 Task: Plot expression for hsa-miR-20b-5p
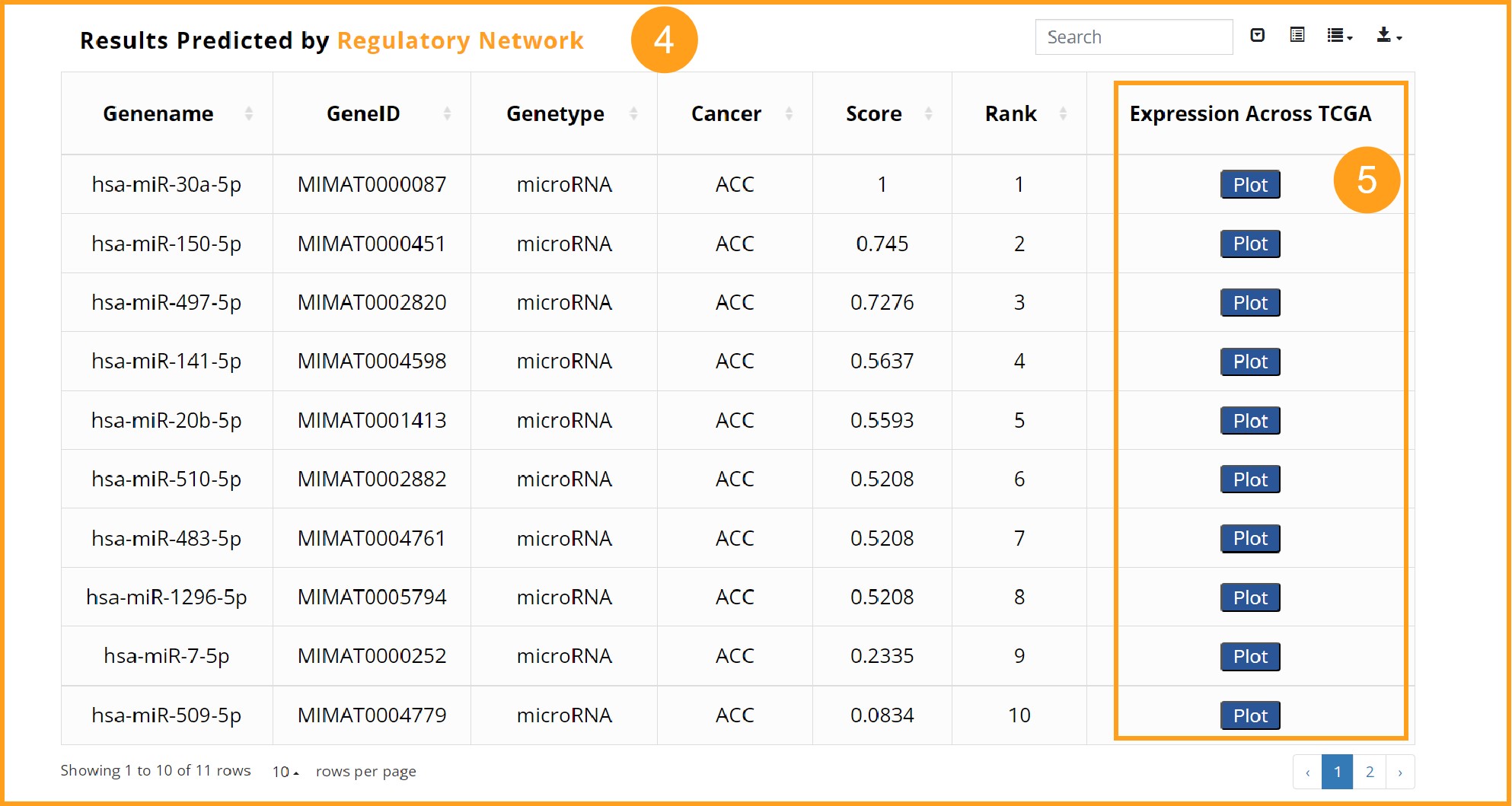click(1250, 420)
